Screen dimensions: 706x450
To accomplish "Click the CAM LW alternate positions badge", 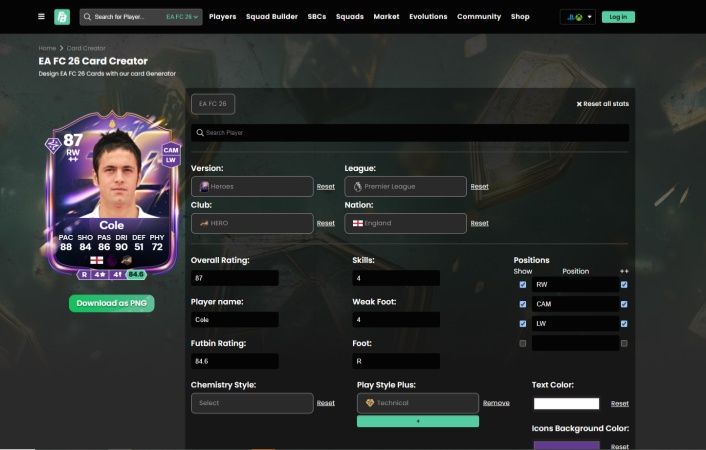I will 171,155.
